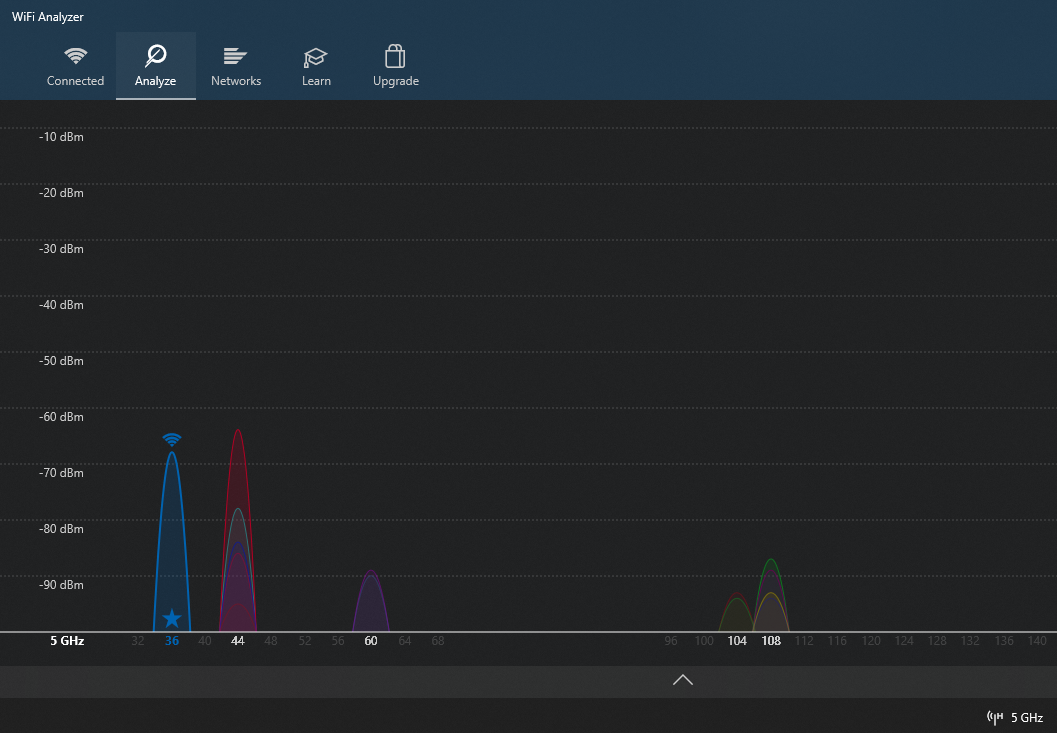Click channel 100 label on the axis
Screen dimensions: 1057x733
tap(704, 641)
